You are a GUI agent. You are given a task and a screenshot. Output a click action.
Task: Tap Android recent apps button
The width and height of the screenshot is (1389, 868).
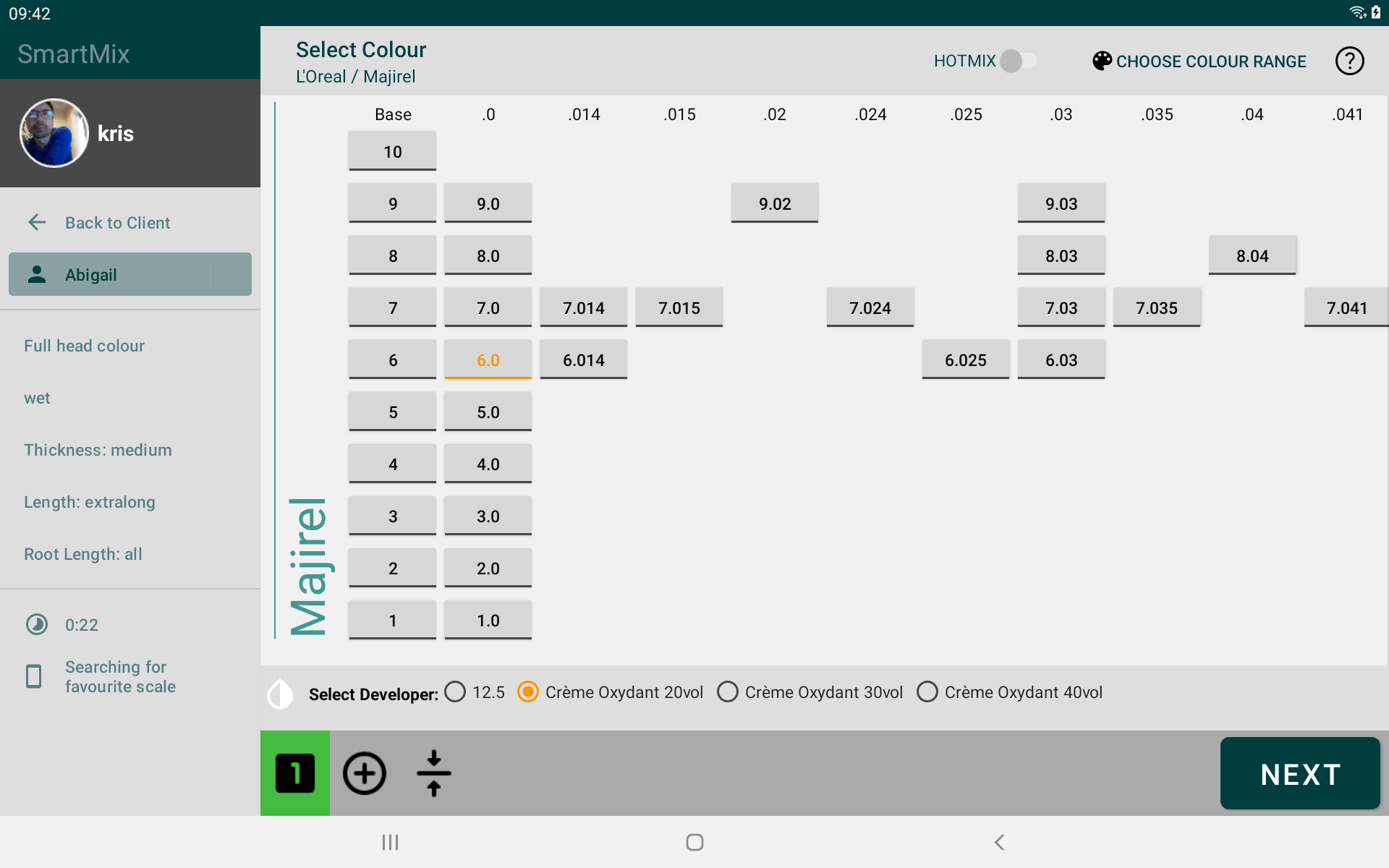tap(391, 842)
